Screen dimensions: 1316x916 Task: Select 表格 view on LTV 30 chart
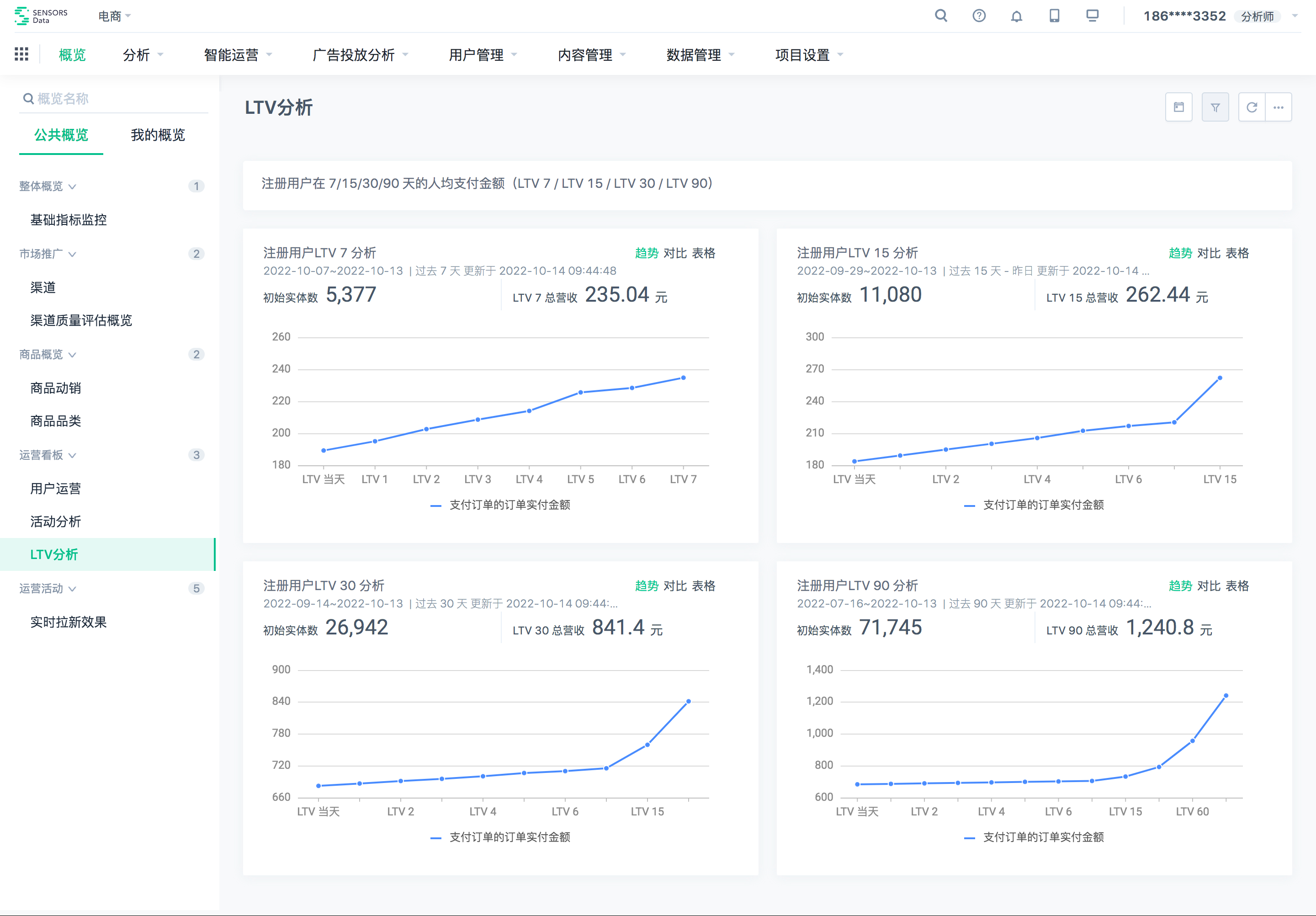(x=703, y=586)
